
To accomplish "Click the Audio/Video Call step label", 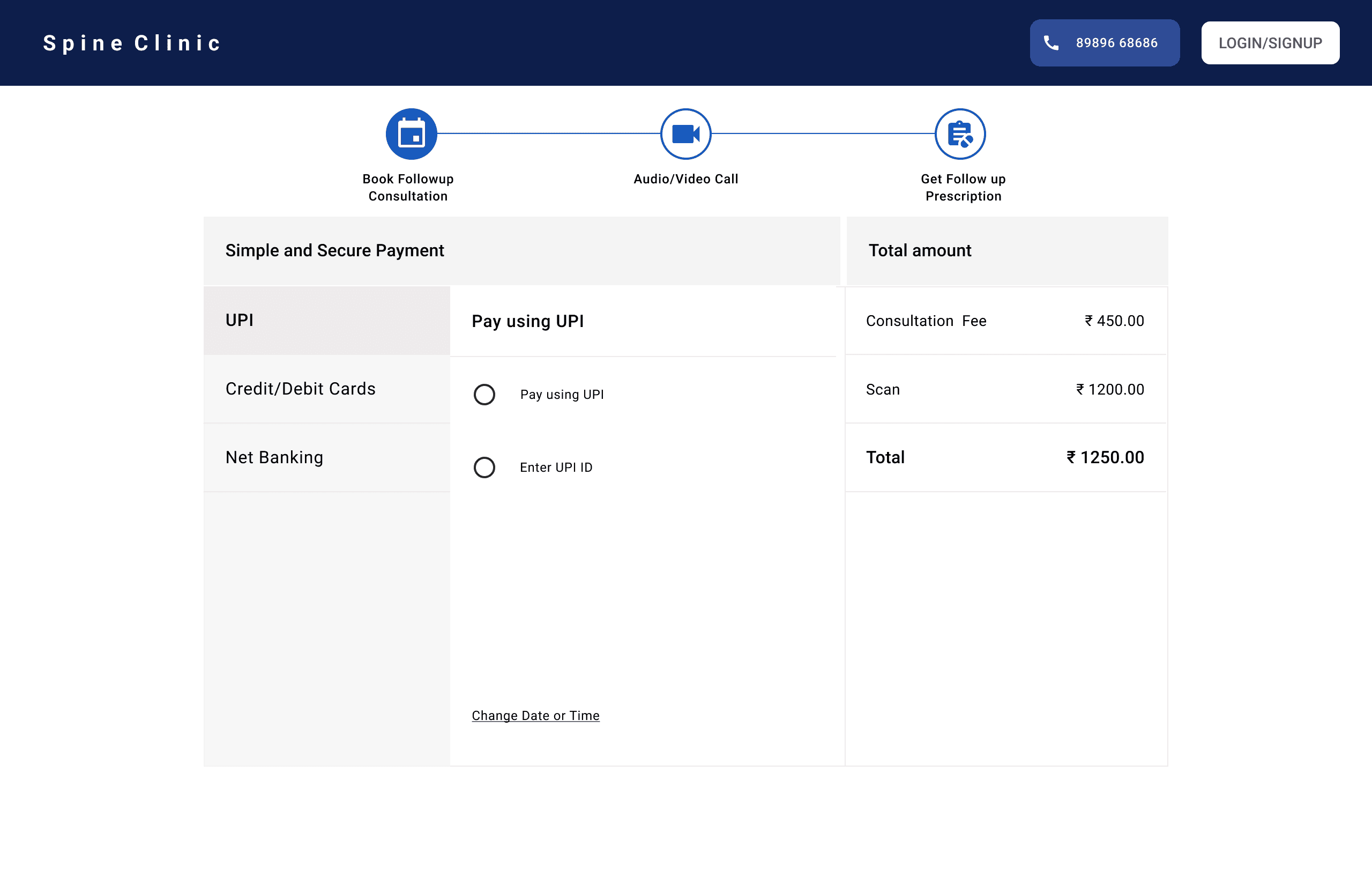I will [685, 179].
